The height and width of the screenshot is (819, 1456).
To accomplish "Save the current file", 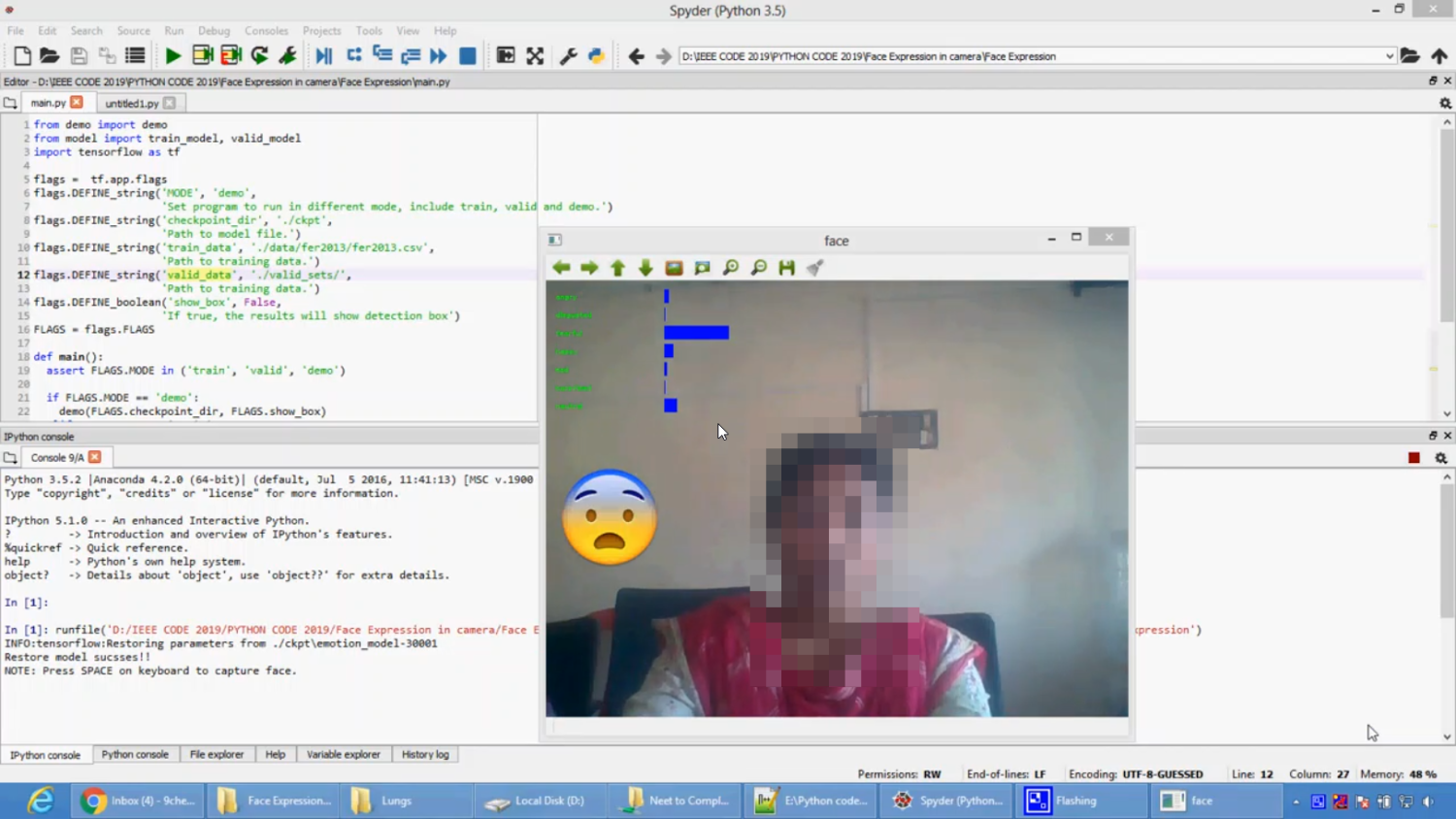I will [x=79, y=56].
